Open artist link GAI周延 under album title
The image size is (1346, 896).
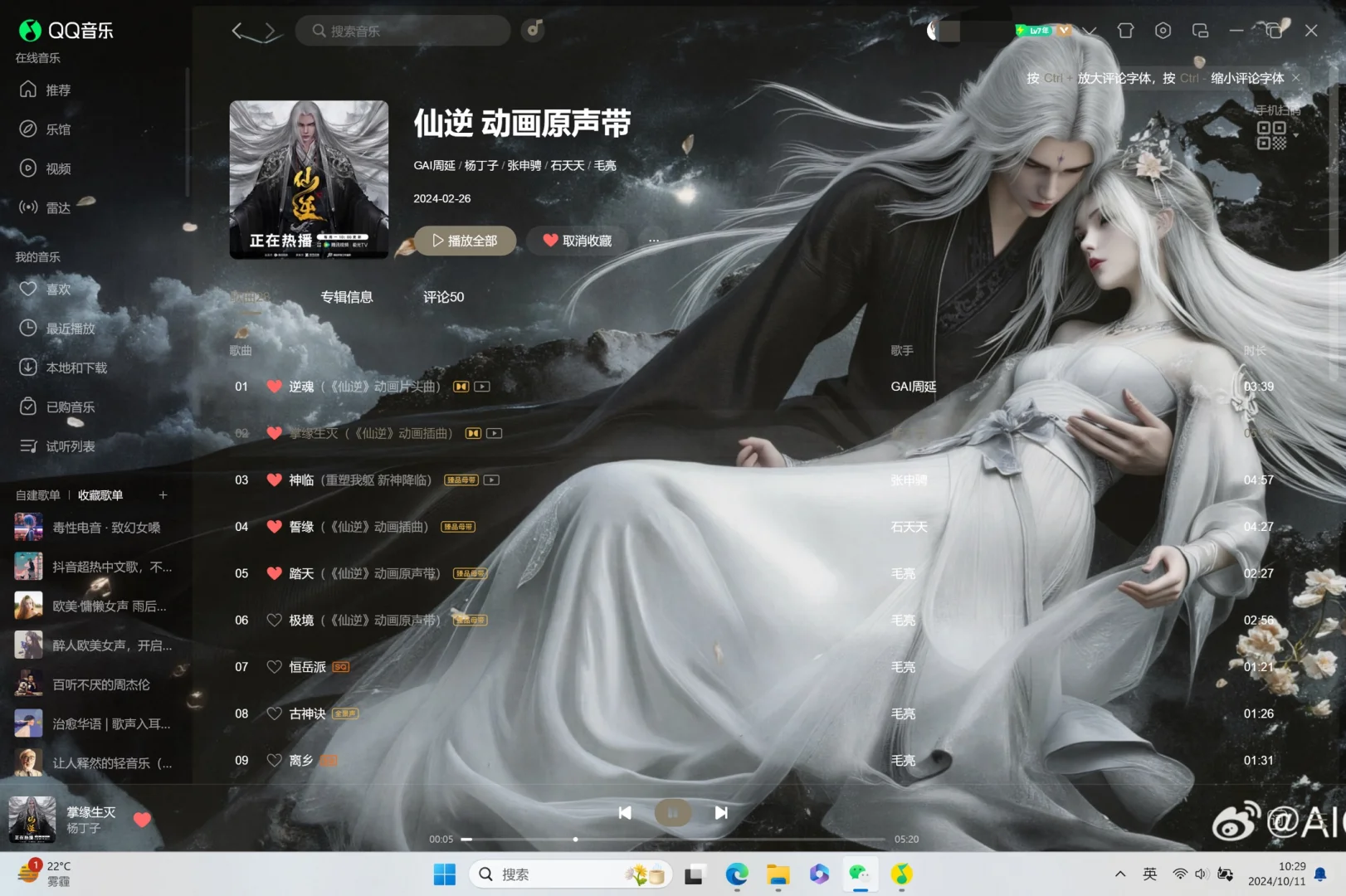pyautogui.click(x=435, y=165)
